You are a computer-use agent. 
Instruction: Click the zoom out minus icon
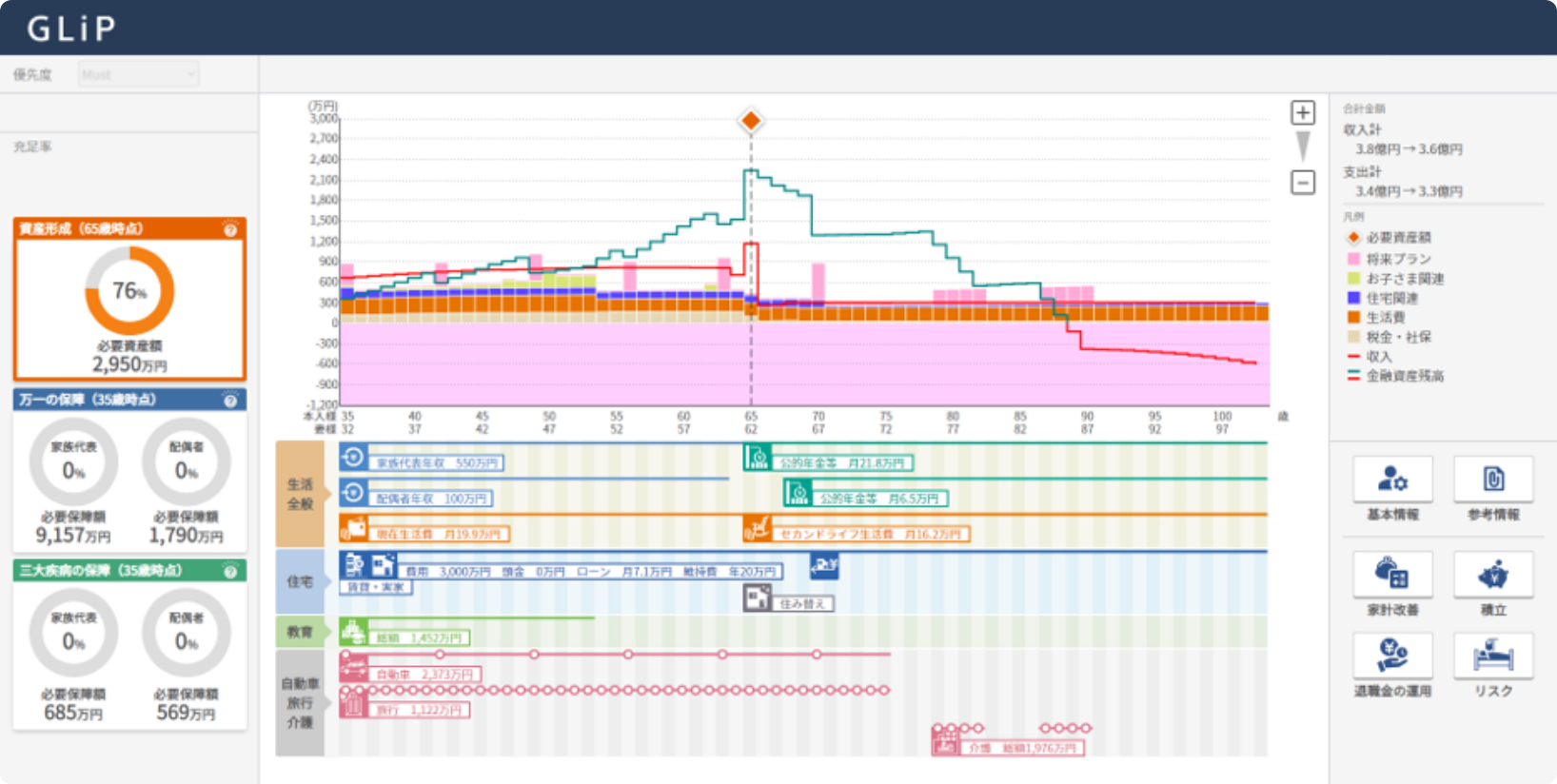(1303, 182)
